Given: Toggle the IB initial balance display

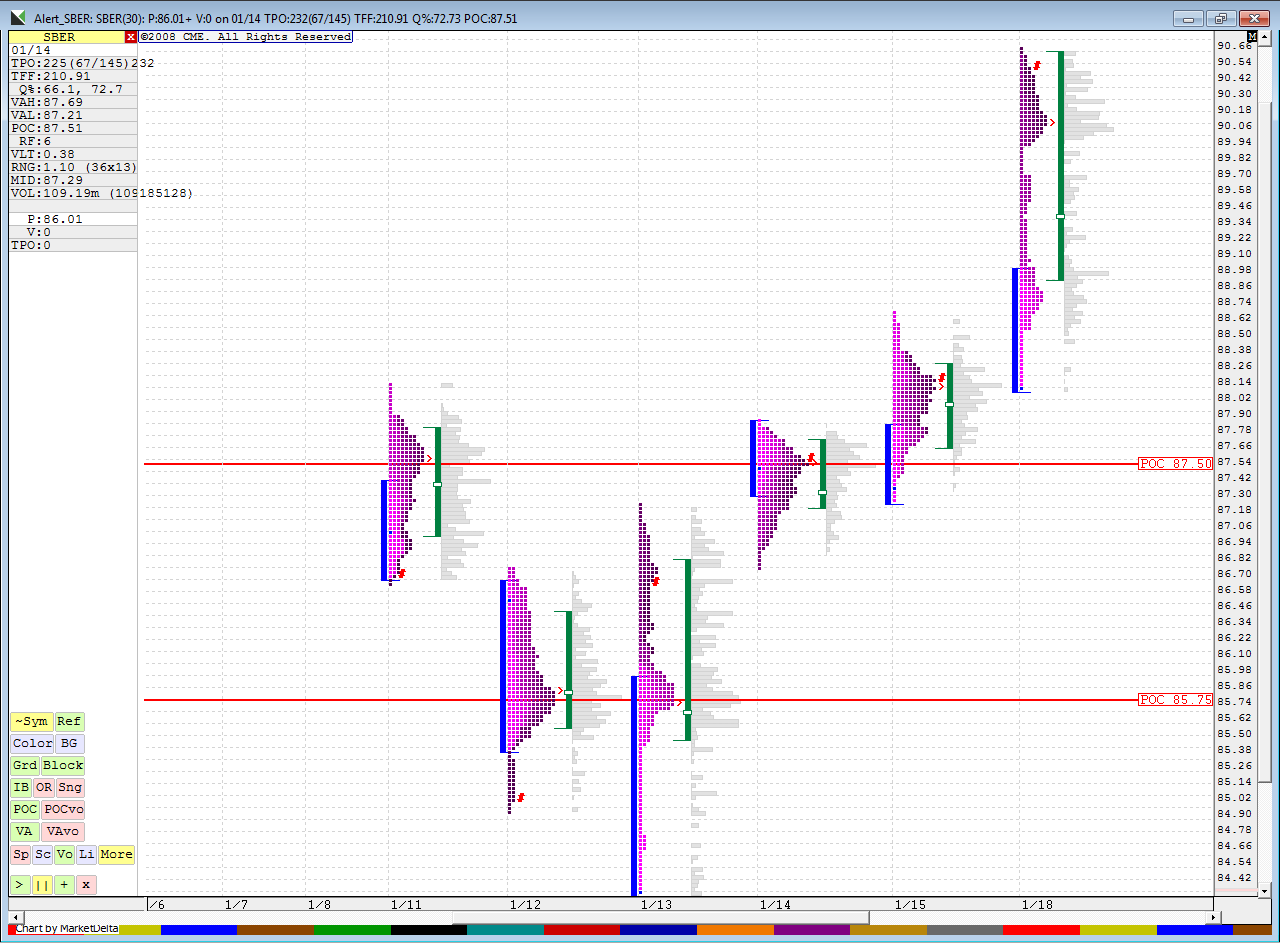Looking at the screenshot, I should tap(21, 788).
